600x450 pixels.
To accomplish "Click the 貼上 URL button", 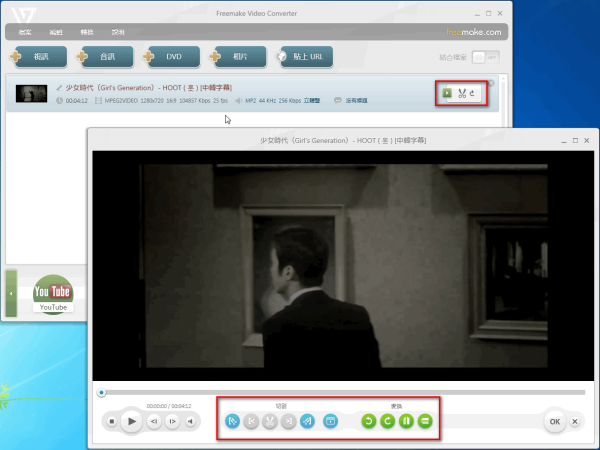I will pyautogui.click(x=307, y=57).
